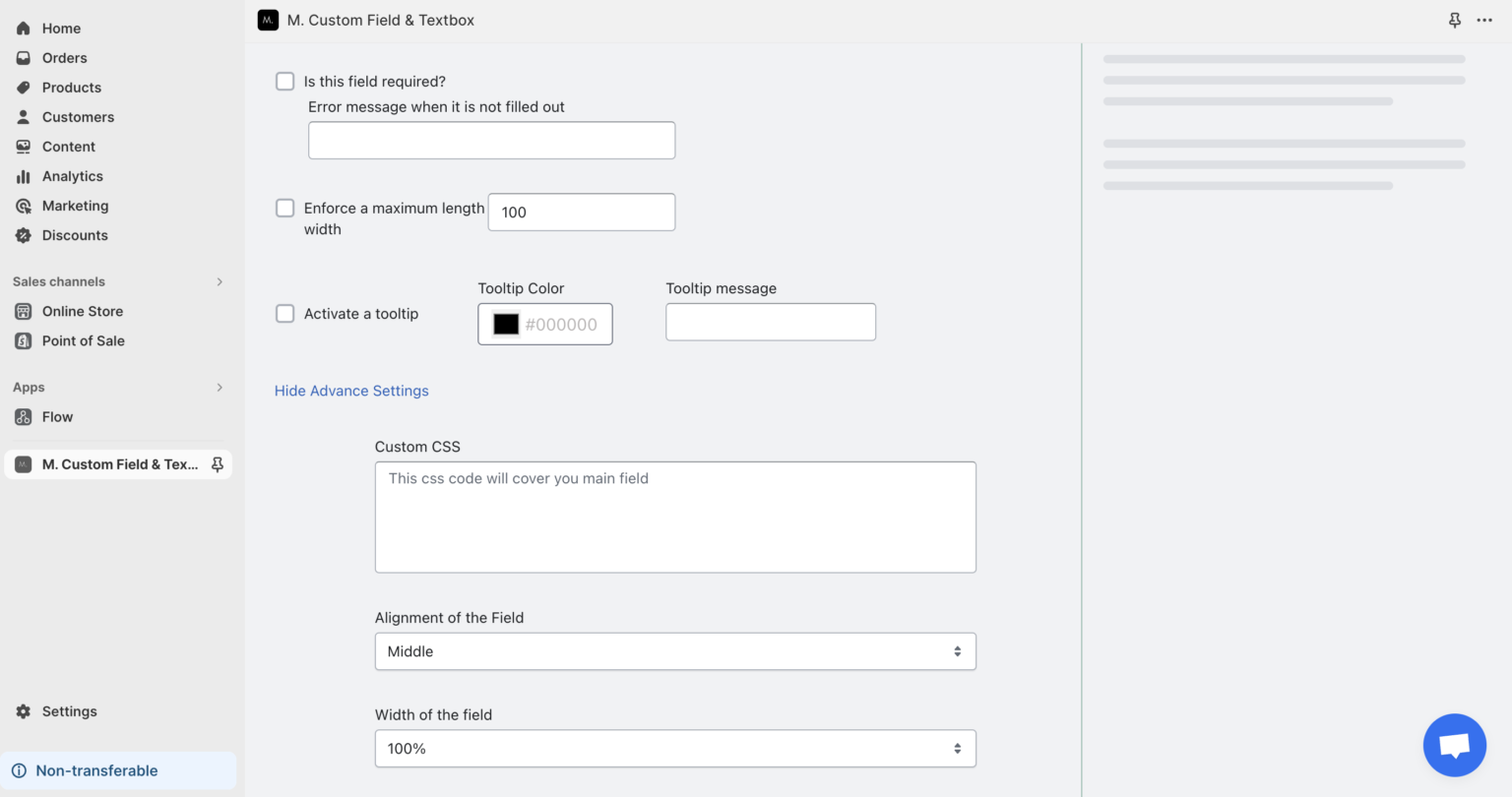Click the Online Store storefront icon
Viewport: 1512px width, 797px height.
click(24, 311)
